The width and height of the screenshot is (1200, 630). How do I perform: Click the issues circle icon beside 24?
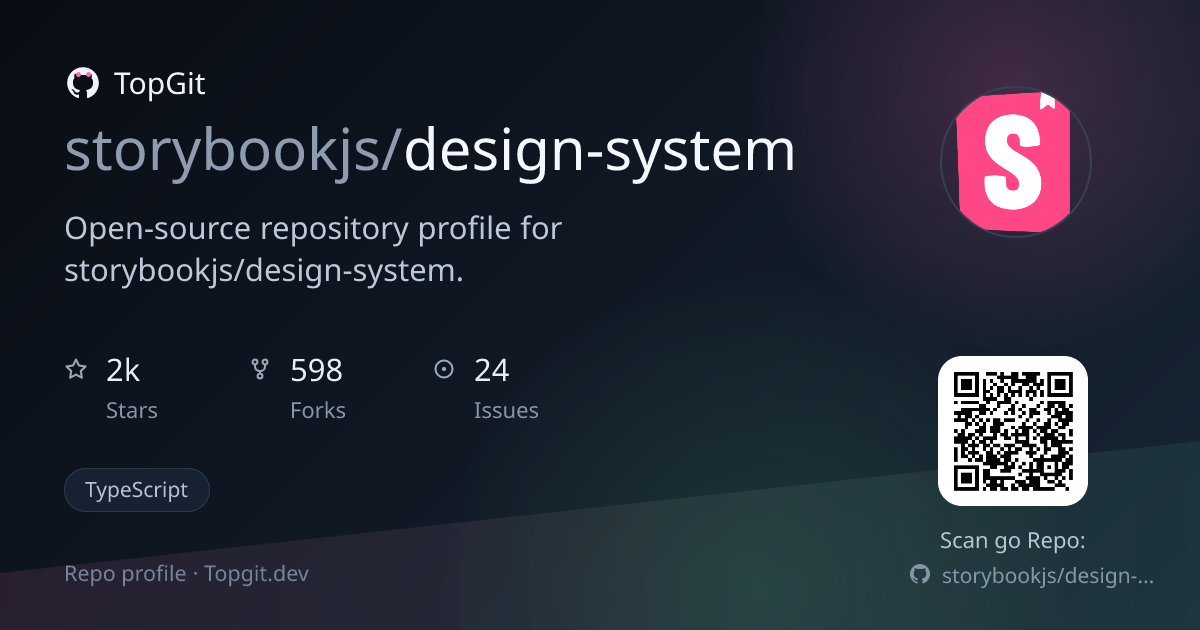tap(444, 370)
